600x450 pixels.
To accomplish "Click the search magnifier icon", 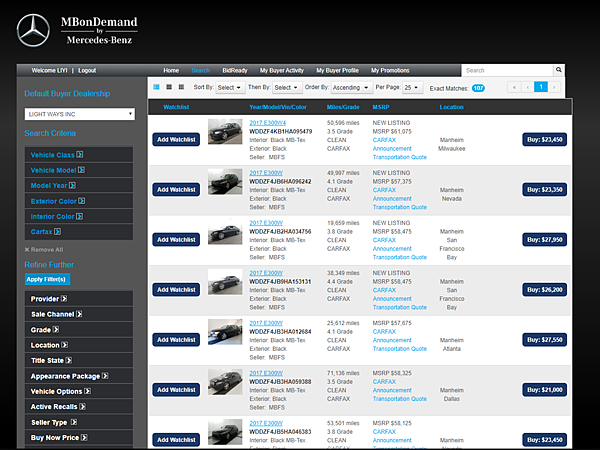I will click(559, 70).
